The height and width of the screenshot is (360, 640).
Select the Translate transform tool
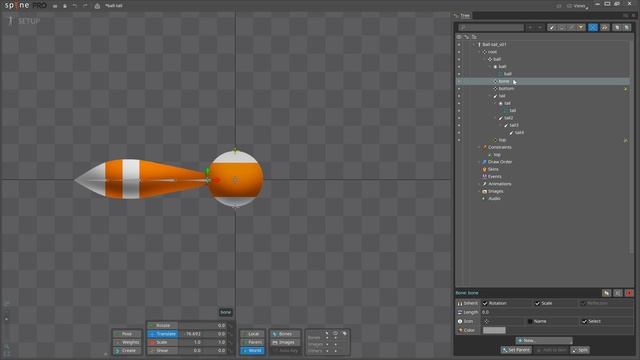[x=162, y=334]
